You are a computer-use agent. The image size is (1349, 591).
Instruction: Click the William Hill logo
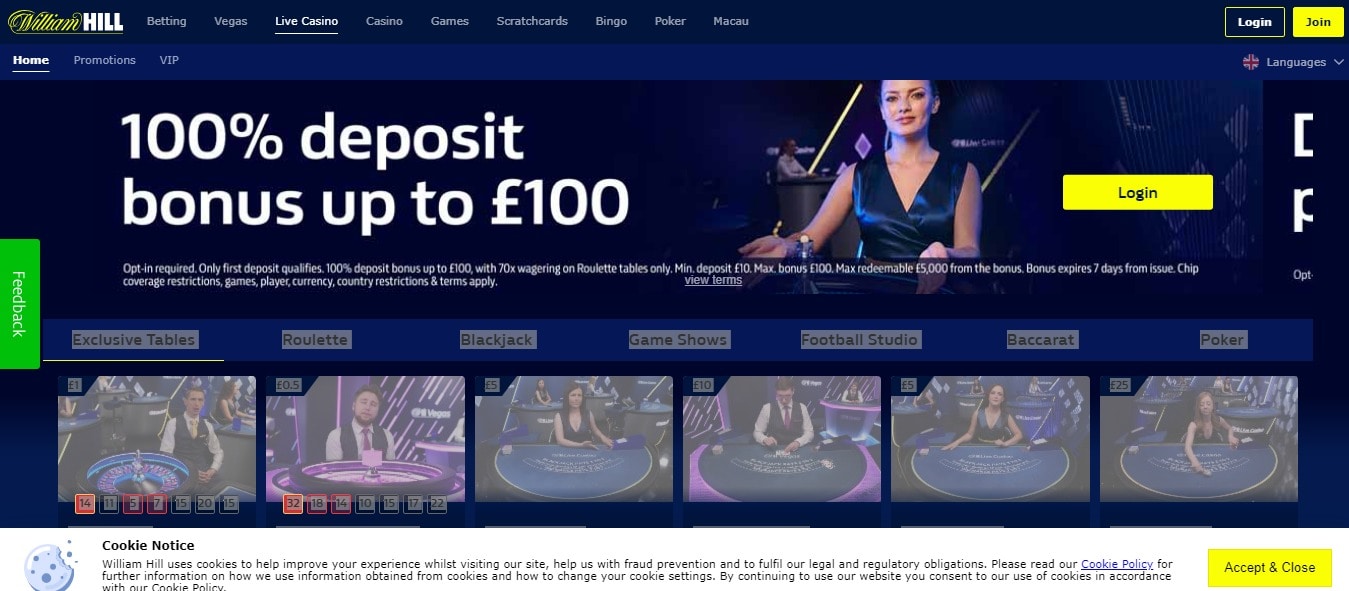coord(66,21)
